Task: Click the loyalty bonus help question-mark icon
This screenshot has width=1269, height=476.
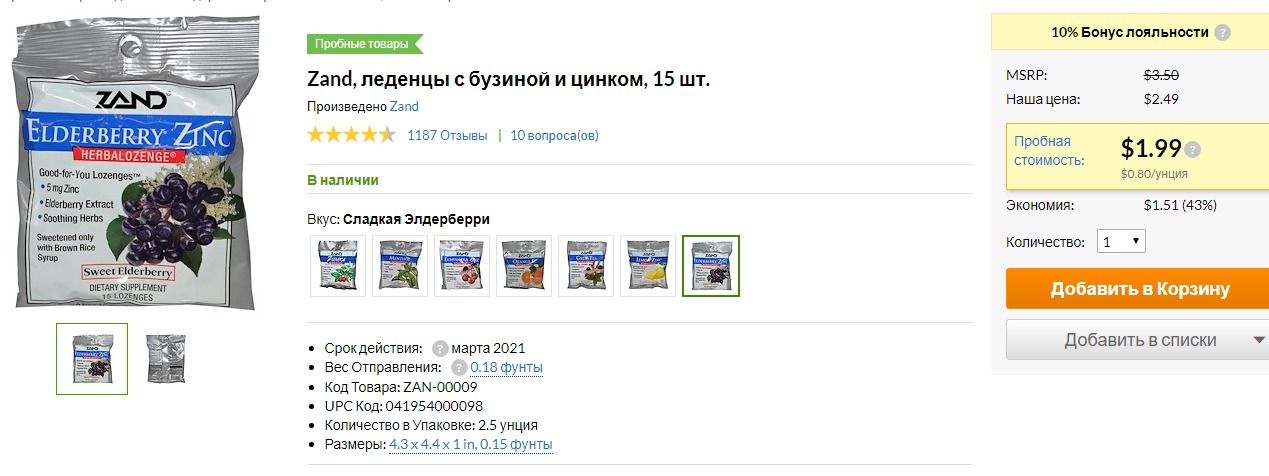Action: click(x=1222, y=32)
